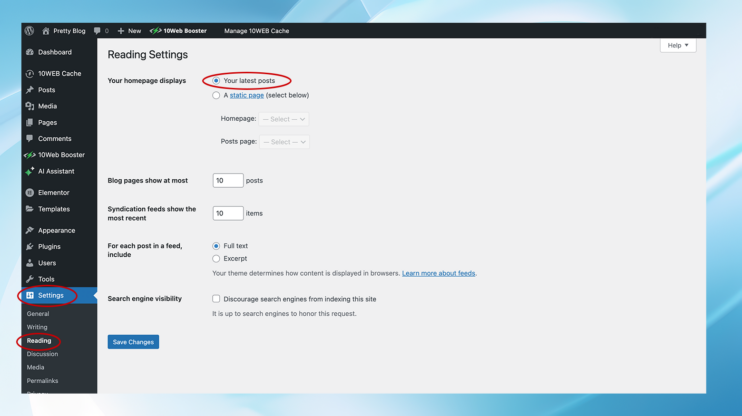Open 'Learn more about feeds' link
This screenshot has height=416, width=742.
pos(439,273)
